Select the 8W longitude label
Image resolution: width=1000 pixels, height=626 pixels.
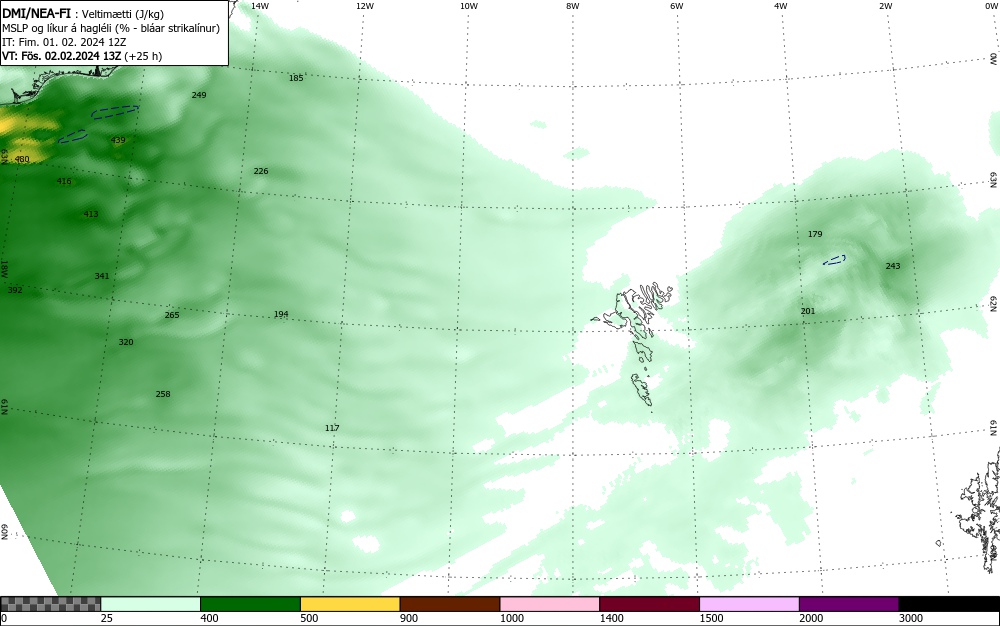pyautogui.click(x=573, y=6)
